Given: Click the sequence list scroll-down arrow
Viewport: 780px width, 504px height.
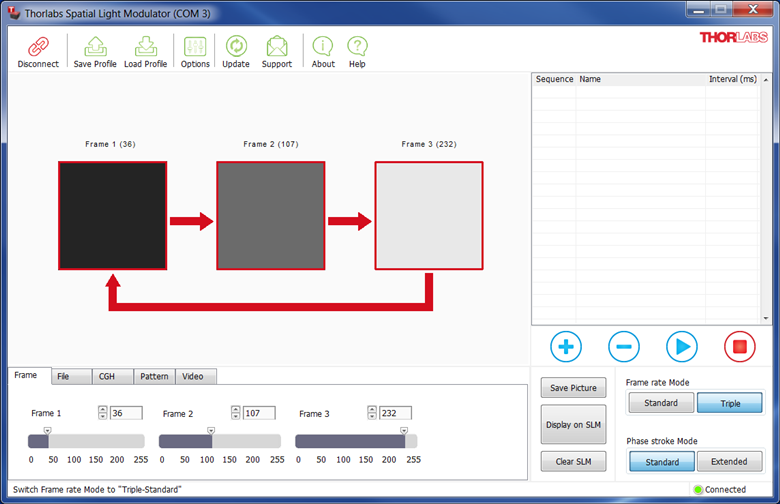Looking at the screenshot, I should [766, 318].
